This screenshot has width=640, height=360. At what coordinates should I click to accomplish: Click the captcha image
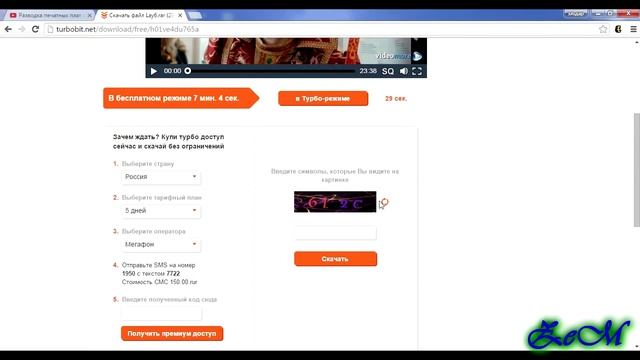pos(335,202)
